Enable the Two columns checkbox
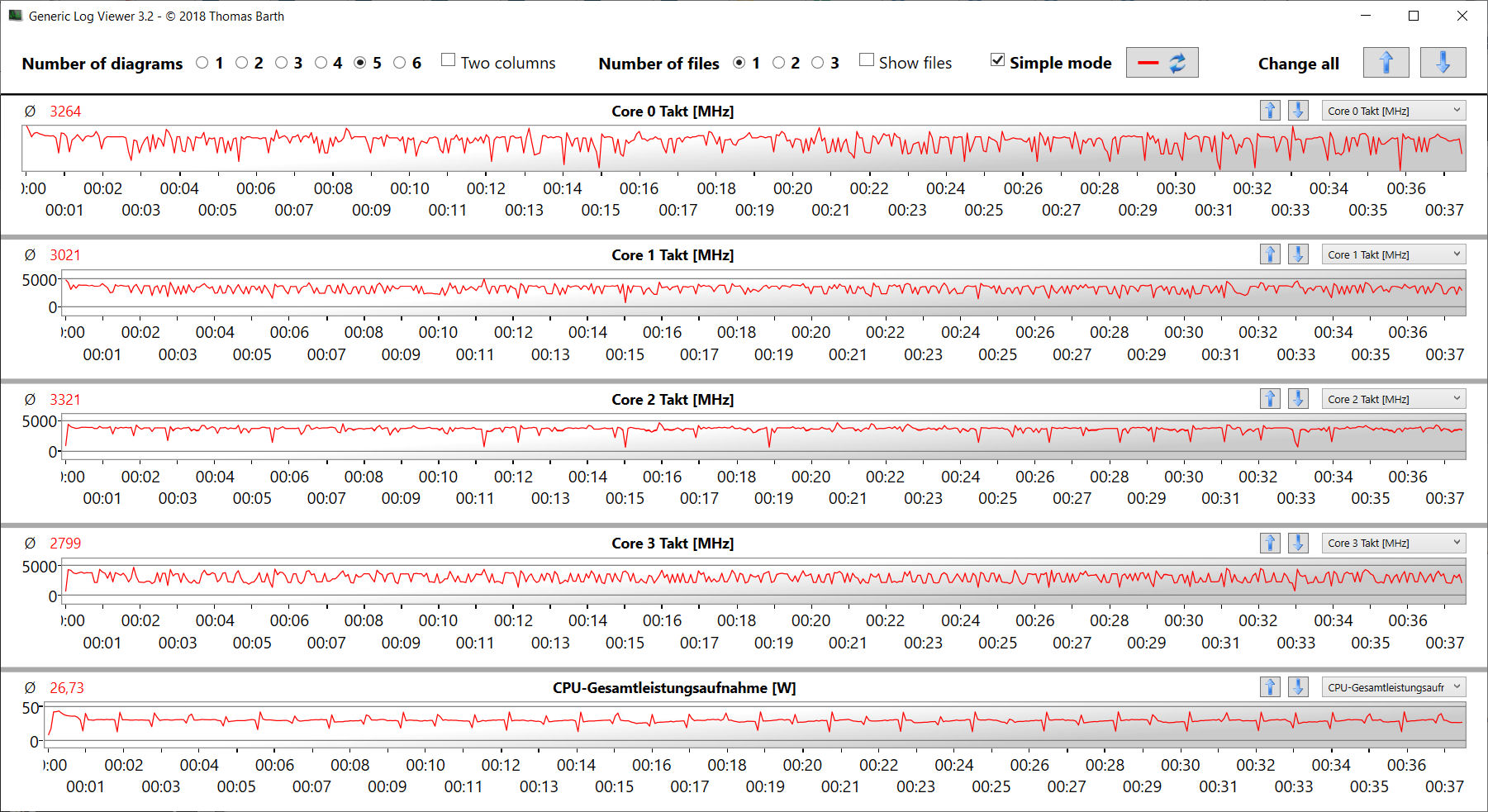The image size is (1488, 812). tap(449, 60)
